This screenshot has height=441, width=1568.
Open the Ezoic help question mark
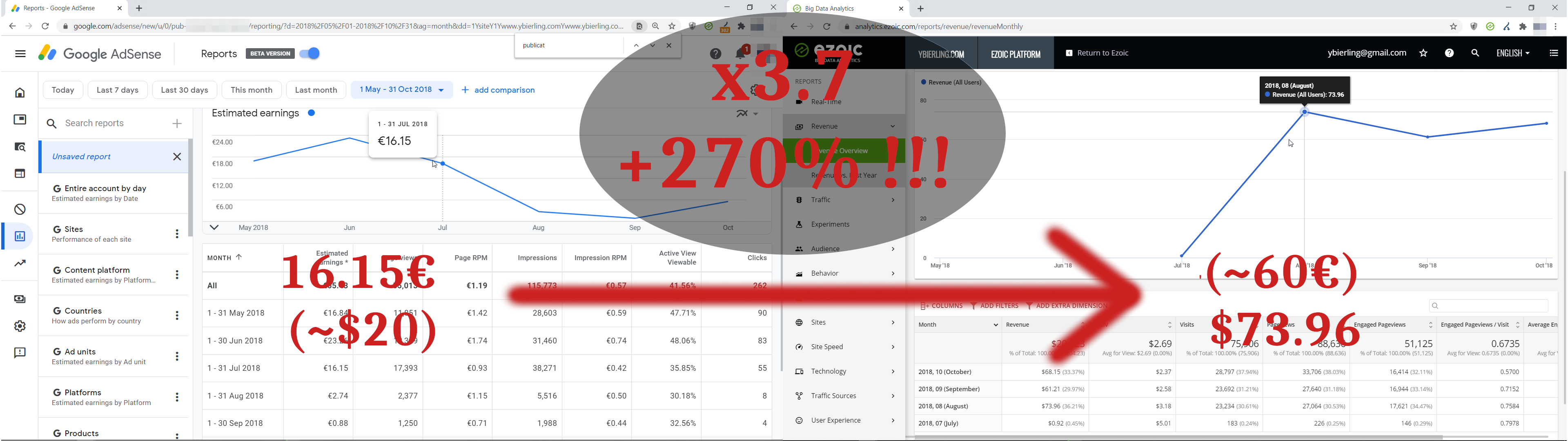coord(1449,53)
